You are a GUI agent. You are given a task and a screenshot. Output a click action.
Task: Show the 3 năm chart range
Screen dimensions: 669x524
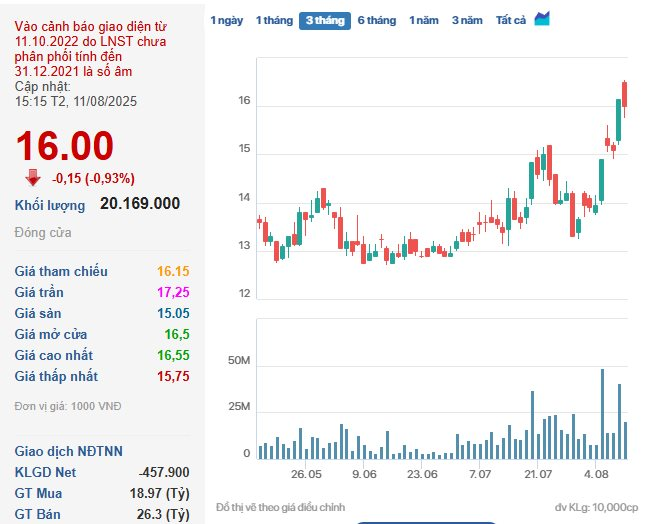[467, 20]
